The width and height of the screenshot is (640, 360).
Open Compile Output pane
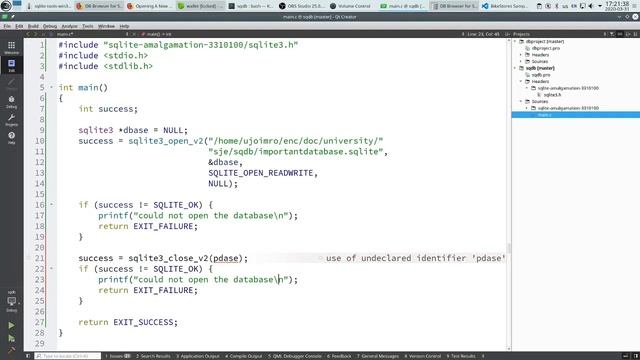[244, 356]
